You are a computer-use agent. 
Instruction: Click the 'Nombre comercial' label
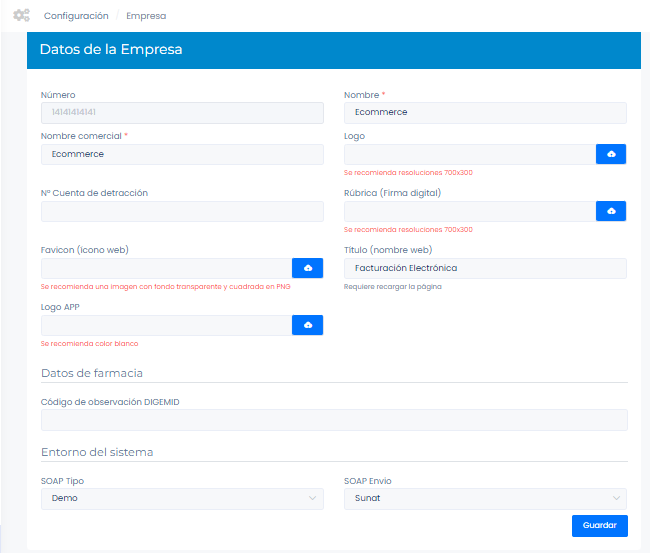point(81,136)
